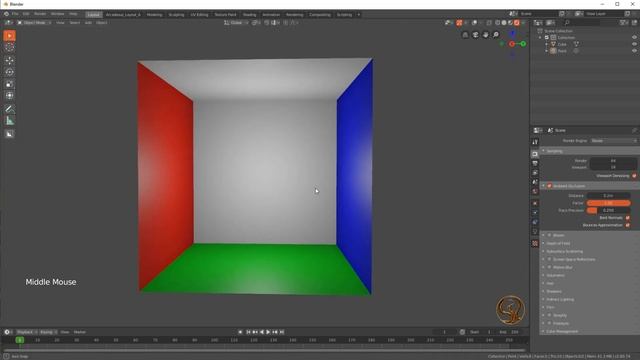Open the Scene properties tab icon
Viewport: 640px width, 360px height.
click(x=535, y=182)
